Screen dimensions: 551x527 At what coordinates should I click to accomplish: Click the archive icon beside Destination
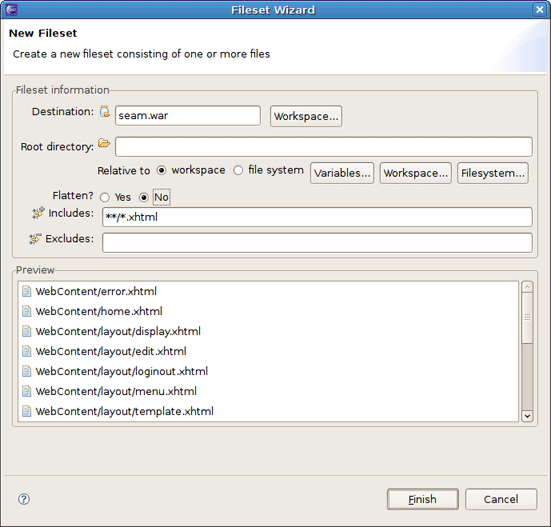tap(105, 111)
